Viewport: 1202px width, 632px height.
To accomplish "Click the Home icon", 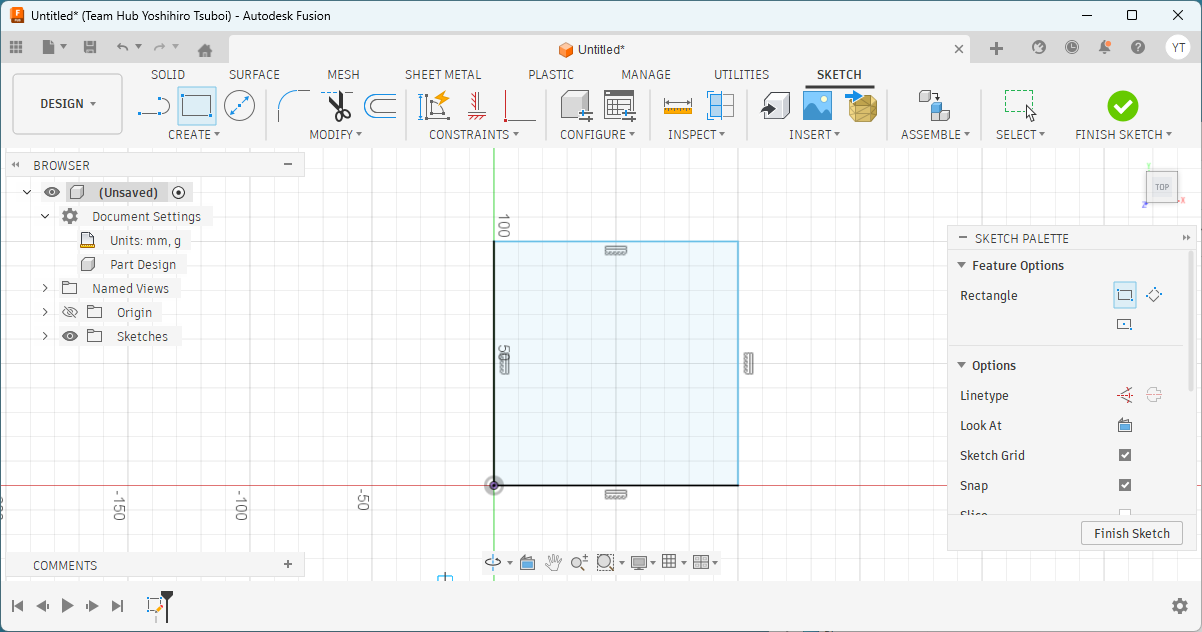I will pos(205,50).
